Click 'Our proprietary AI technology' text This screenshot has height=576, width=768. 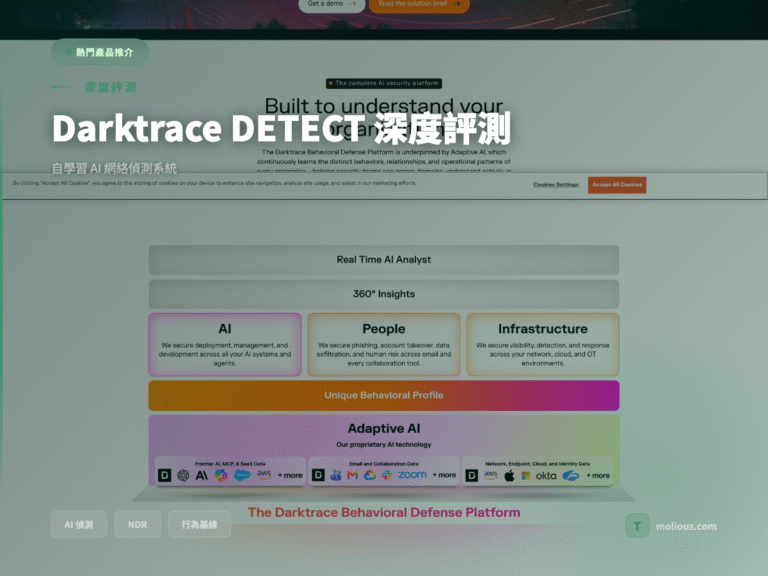(x=384, y=445)
